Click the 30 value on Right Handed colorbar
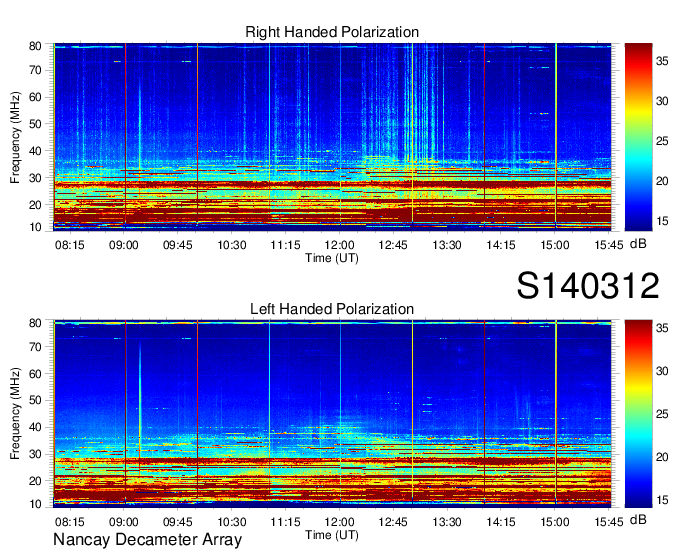Image resolution: width=680 pixels, height=552 pixels. (662, 101)
